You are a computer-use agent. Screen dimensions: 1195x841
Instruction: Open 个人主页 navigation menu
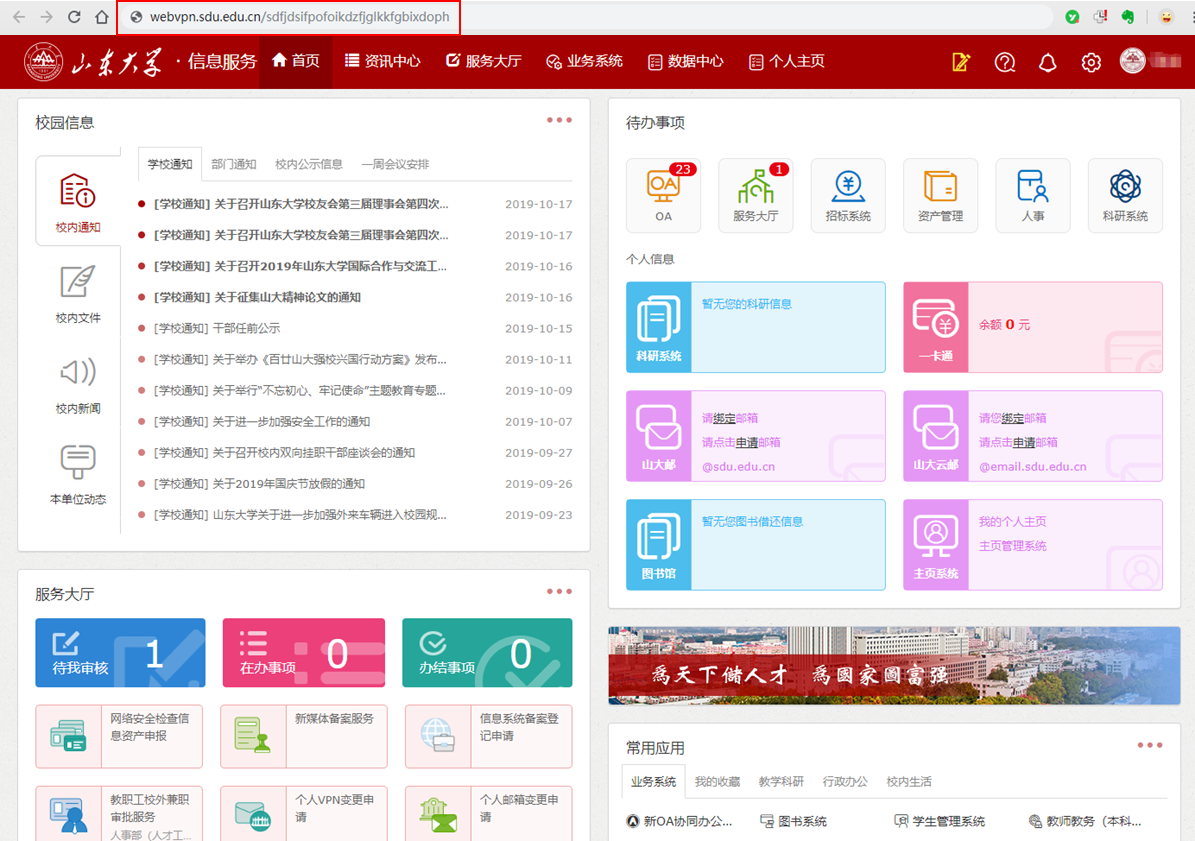pos(787,61)
